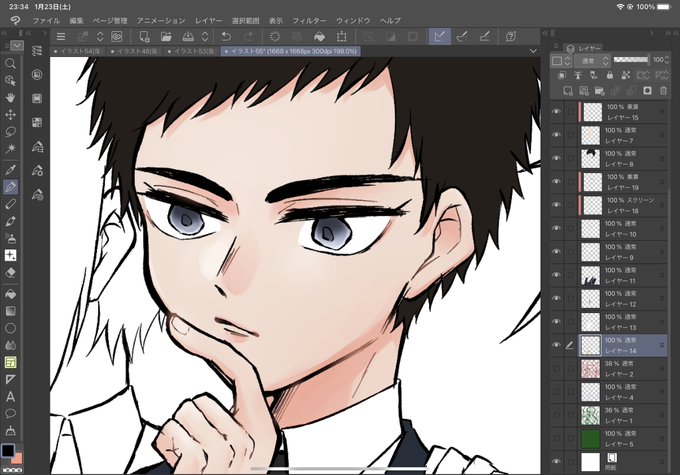Open the blending mode dropdown (通常)
Viewport: 680px width, 475px height.
[592, 61]
